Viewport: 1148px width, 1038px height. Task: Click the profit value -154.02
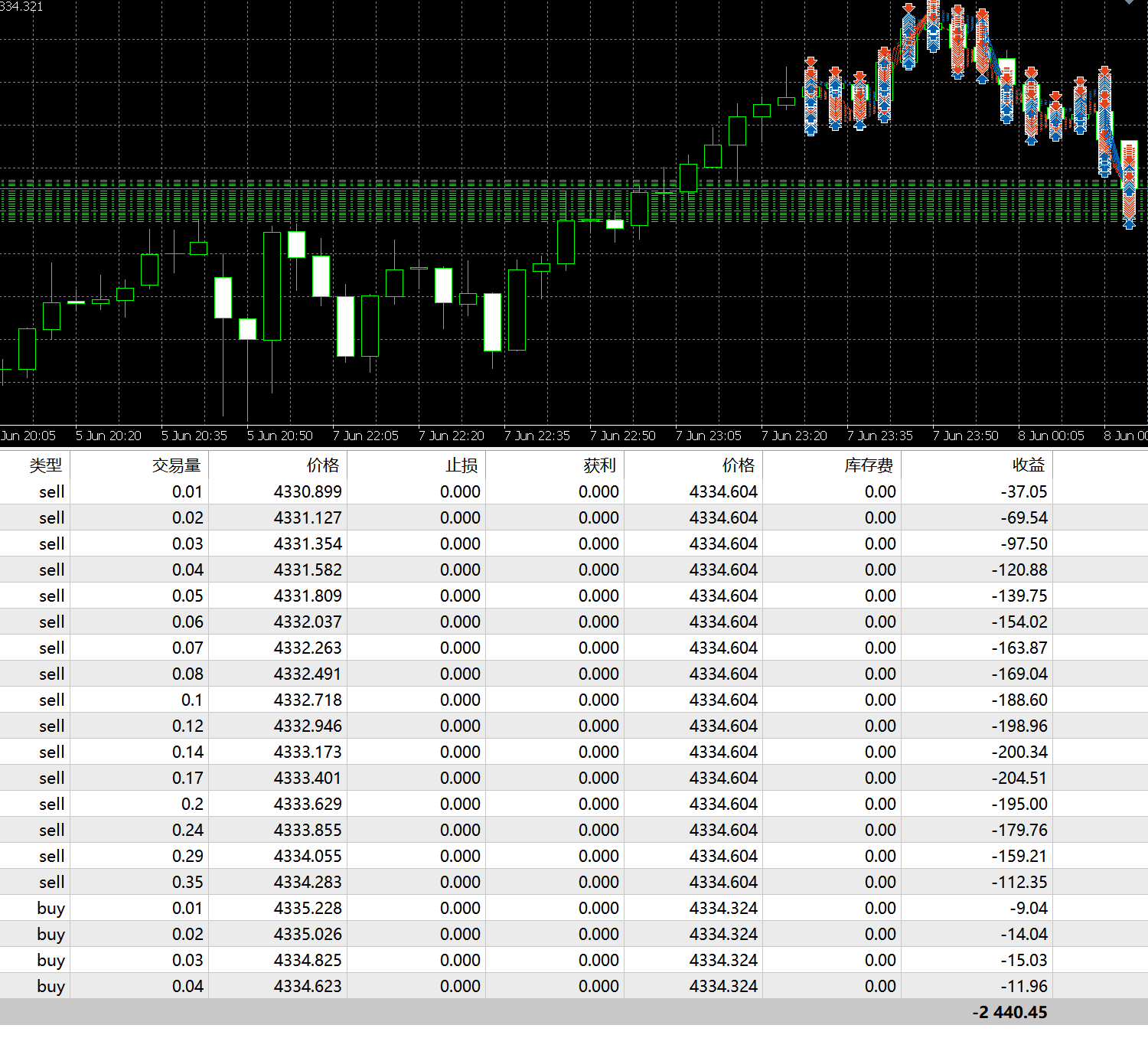(x=1019, y=622)
